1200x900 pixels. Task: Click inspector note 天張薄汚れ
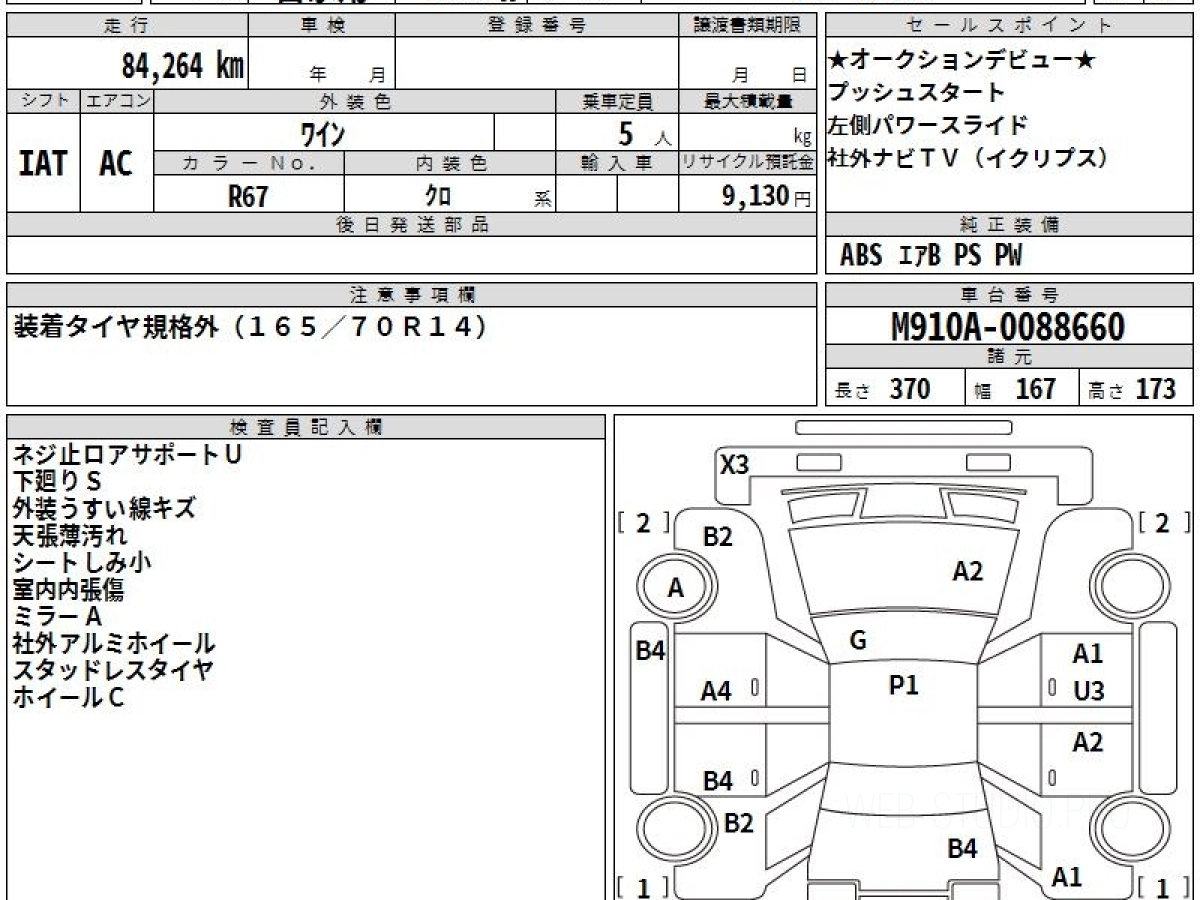[70, 535]
